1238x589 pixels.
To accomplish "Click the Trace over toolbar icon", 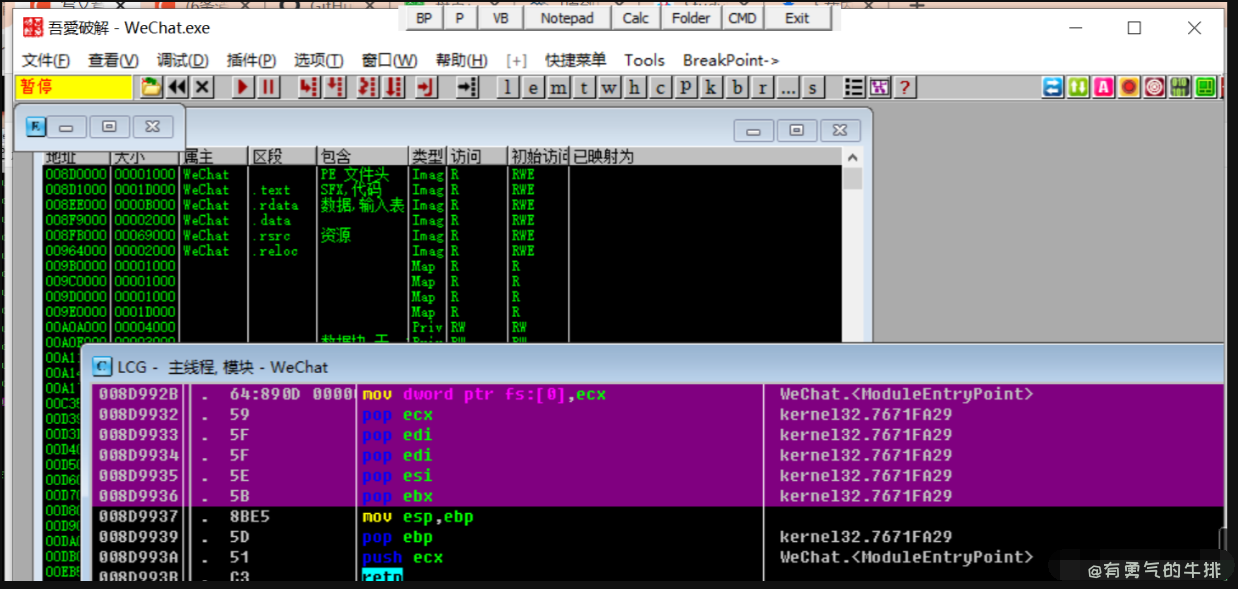I will [394, 87].
